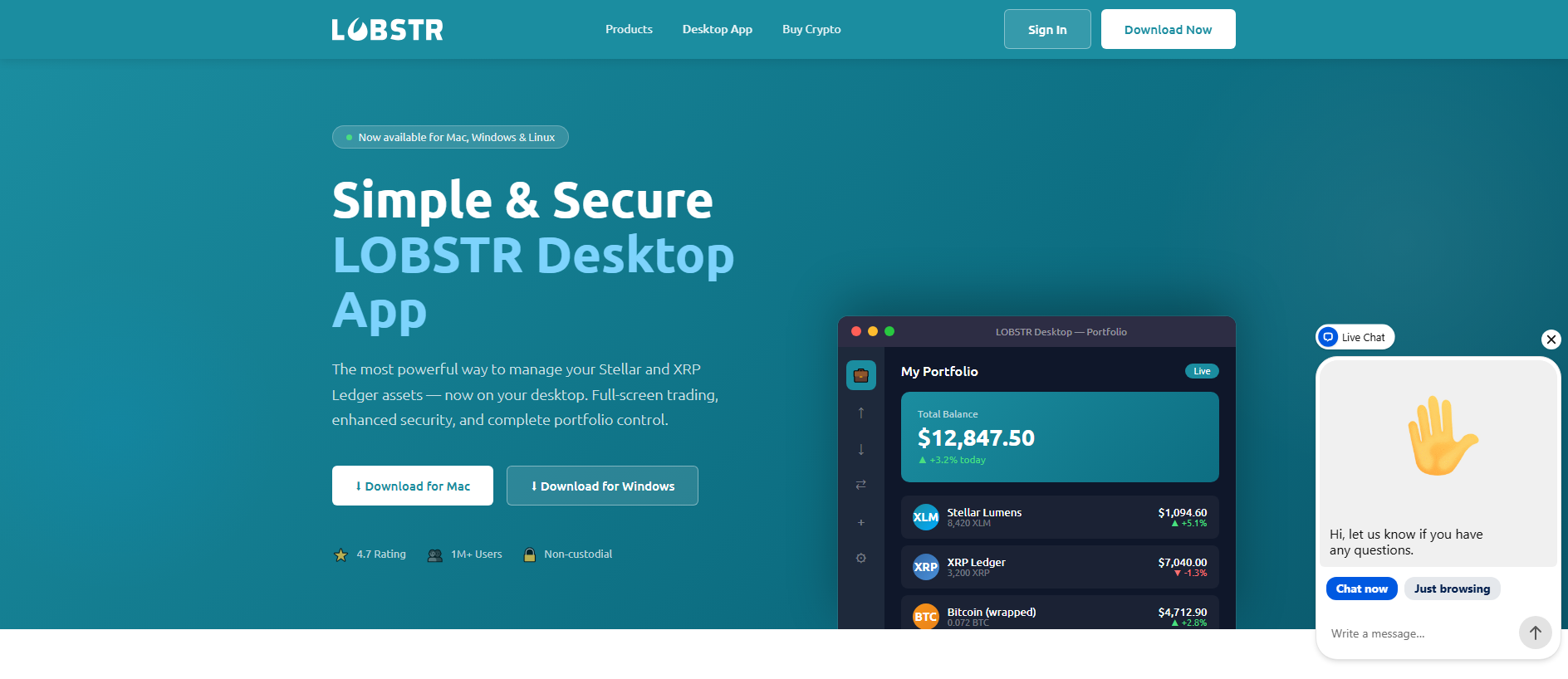Image resolution: width=1568 pixels, height=679 pixels.
Task: Focus the Write a message field
Action: click(x=1420, y=633)
